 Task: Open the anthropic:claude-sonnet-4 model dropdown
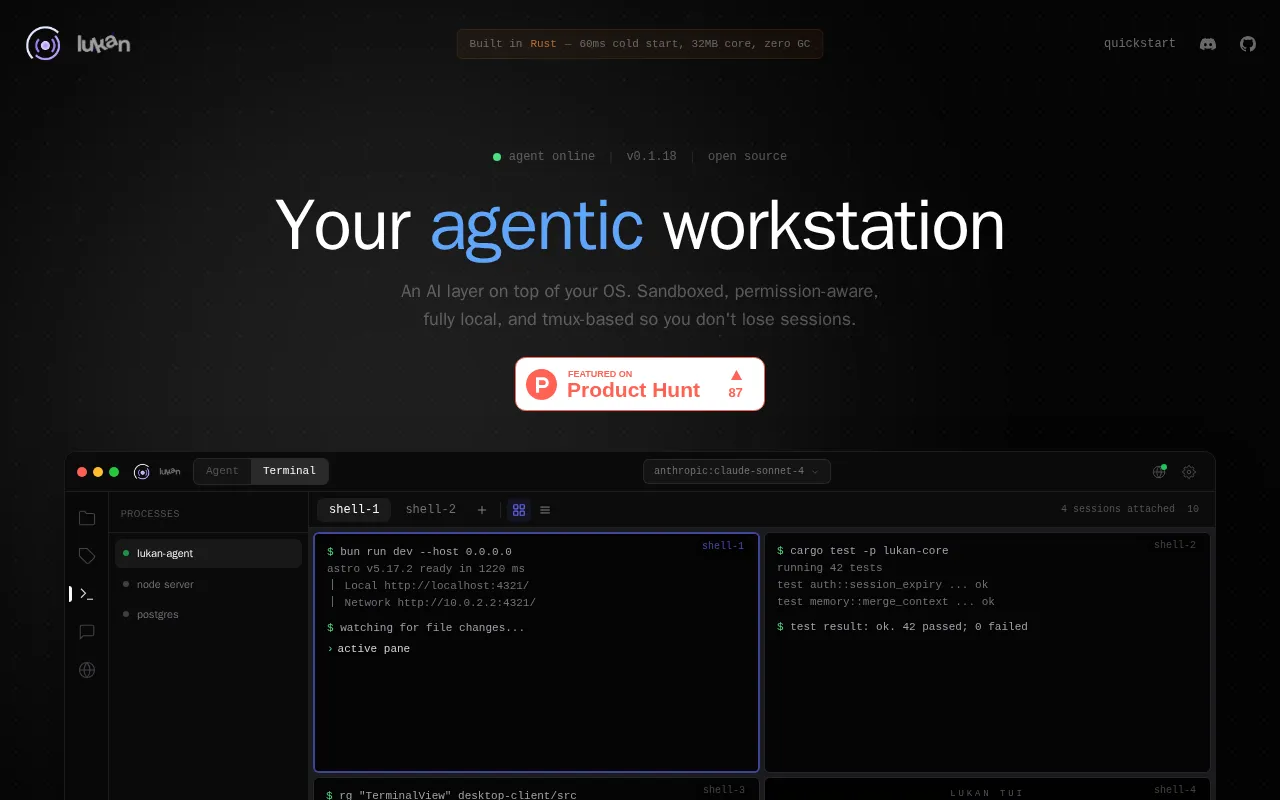pyautogui.click(x=736, y=471)
